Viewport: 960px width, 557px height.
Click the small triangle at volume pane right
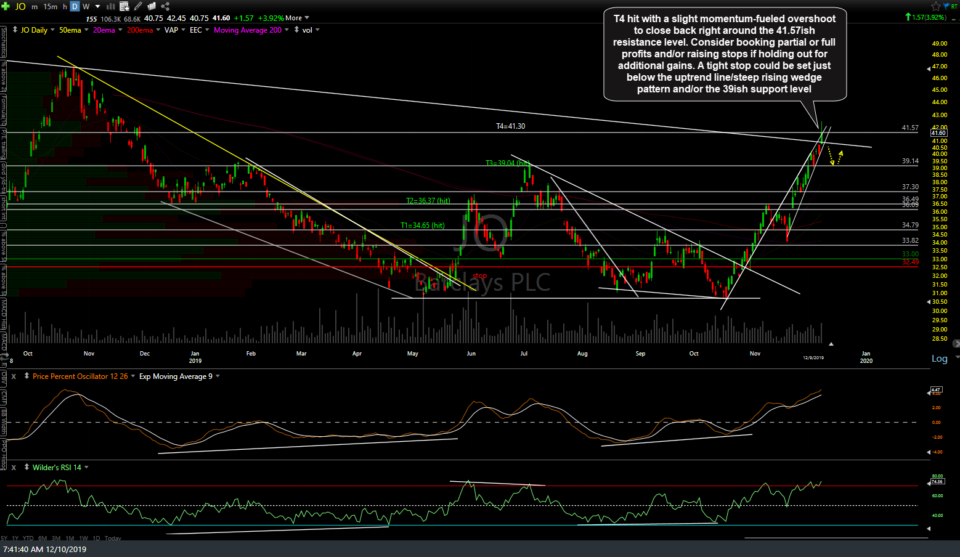[831, 344]
